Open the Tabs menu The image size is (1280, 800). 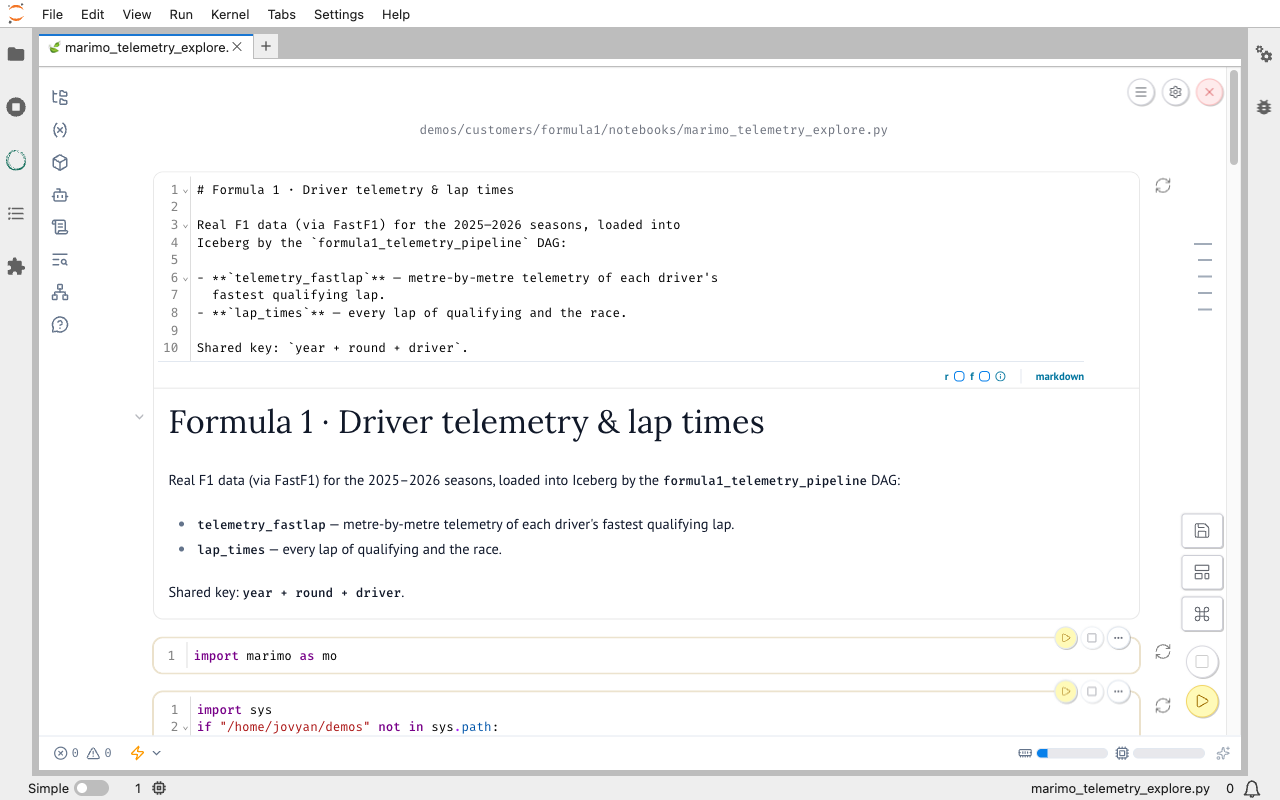click(x=282, y=14)
